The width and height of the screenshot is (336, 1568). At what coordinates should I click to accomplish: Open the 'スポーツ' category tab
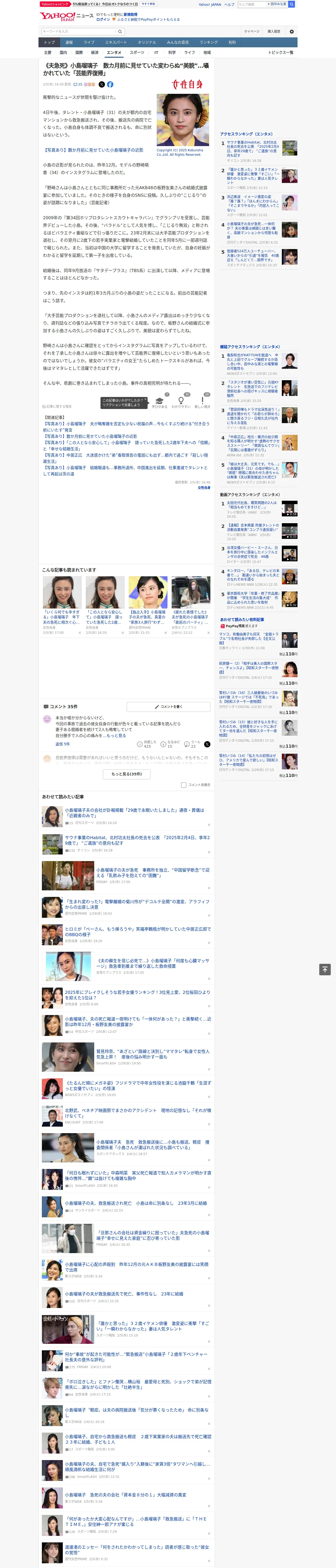(137, 52)
